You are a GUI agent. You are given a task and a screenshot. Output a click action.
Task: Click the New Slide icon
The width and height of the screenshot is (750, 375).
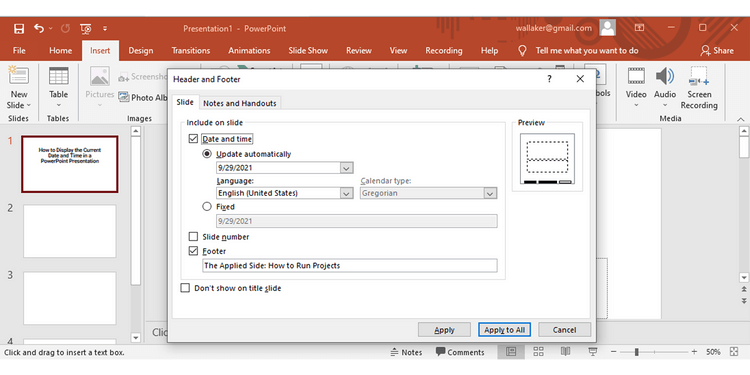(x=19, y=77)
